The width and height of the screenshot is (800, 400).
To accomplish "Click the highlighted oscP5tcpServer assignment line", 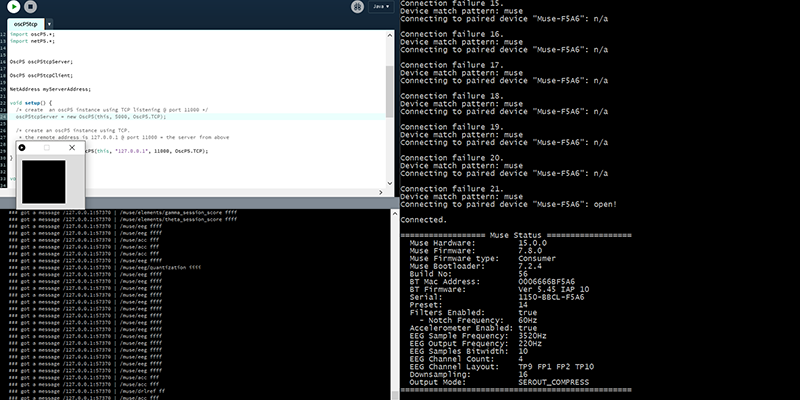I will click(90, 116).
